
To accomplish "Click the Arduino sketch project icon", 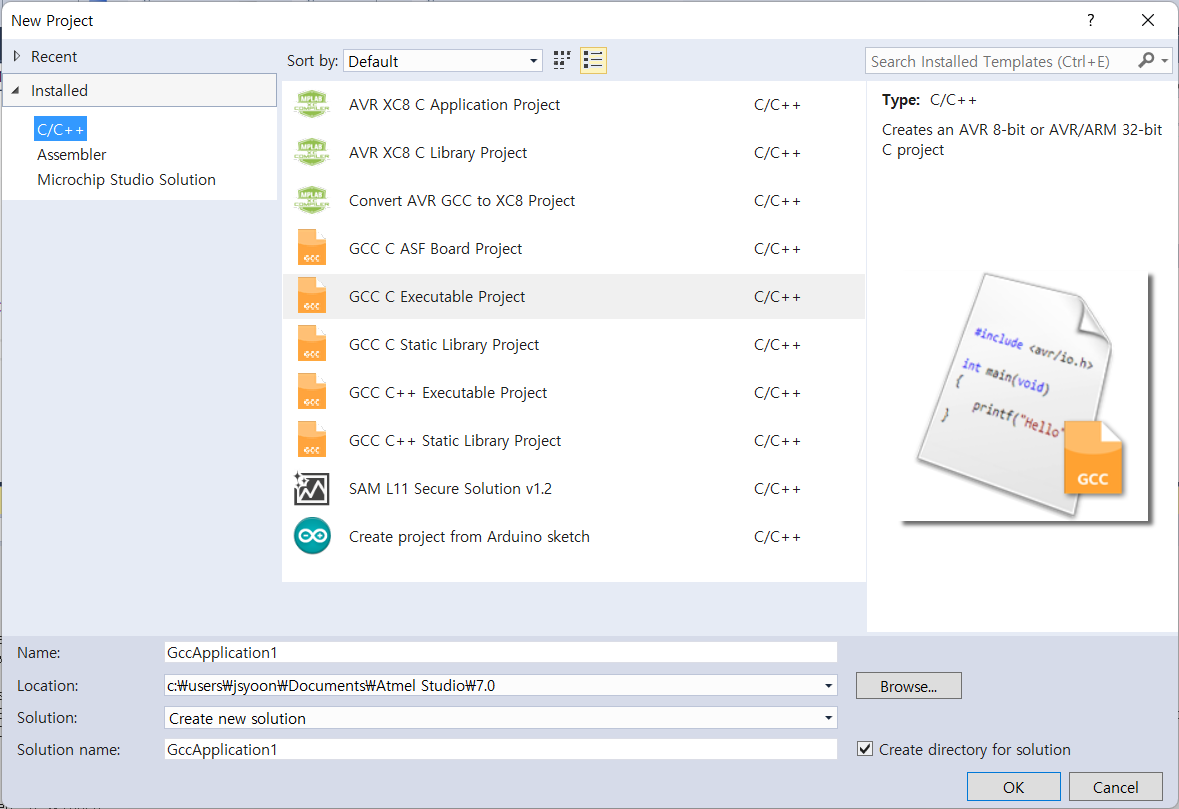I will [x=312, y=536].
